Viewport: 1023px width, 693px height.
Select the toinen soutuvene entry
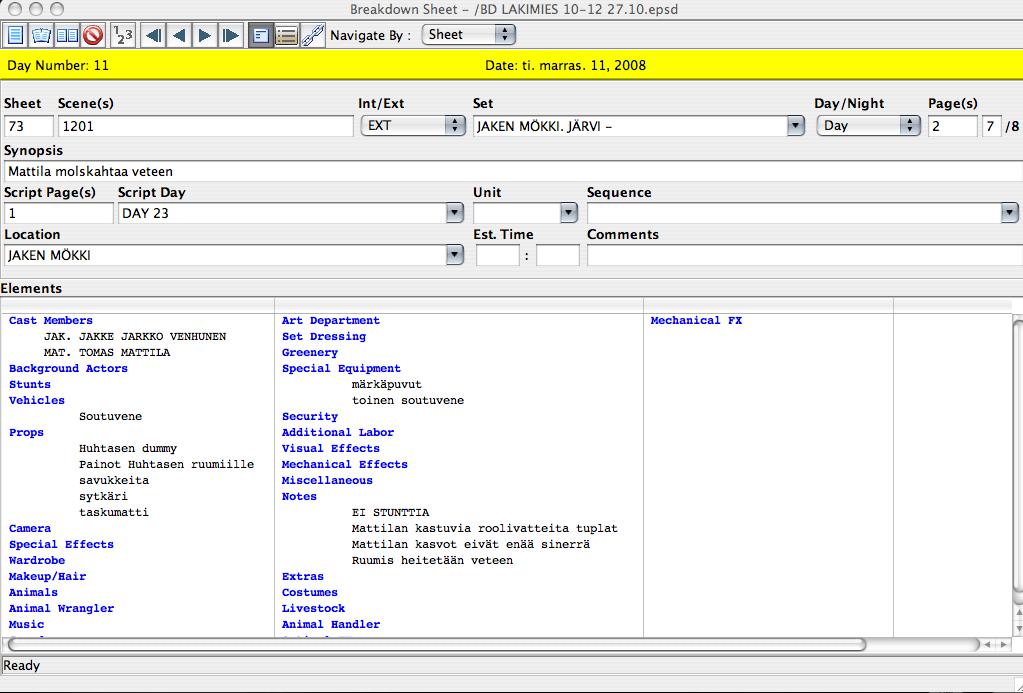[x=408, y=401]
